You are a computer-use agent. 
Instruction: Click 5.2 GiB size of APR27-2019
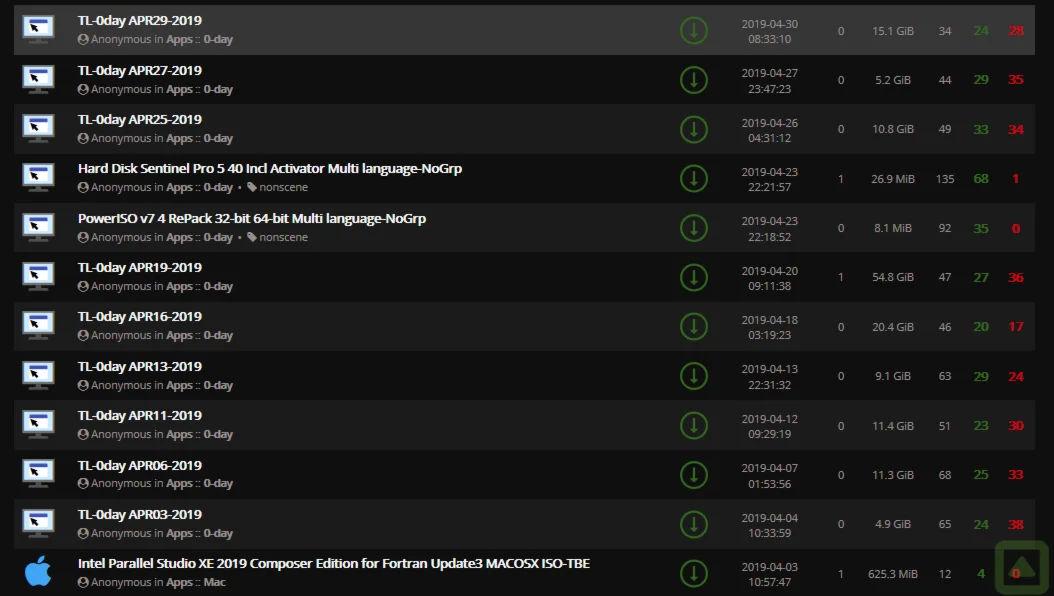coord(893,80)
